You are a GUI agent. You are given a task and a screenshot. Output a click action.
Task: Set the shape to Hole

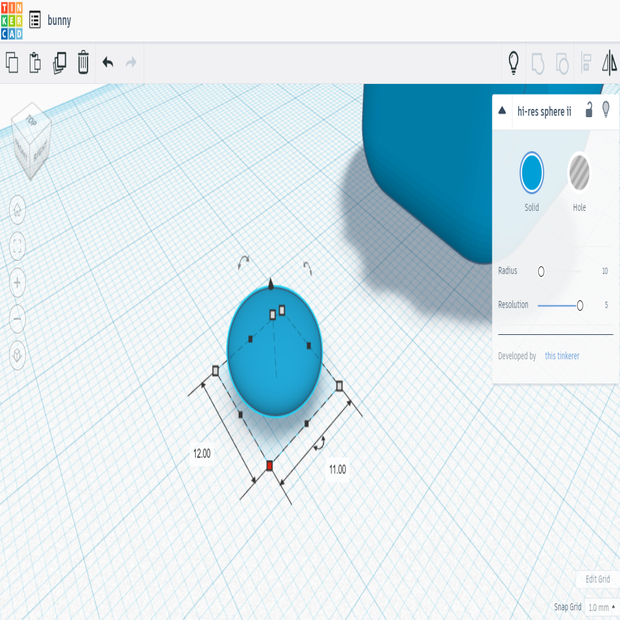pos(579,173)
